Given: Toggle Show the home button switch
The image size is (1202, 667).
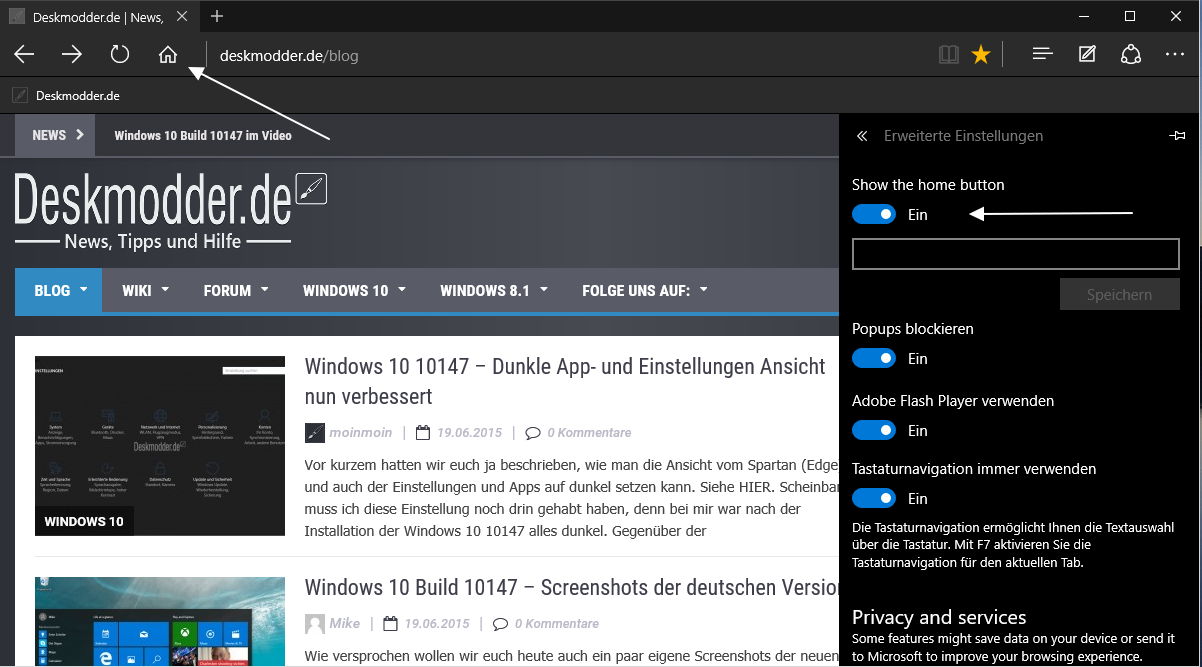Looking at the screenshot, I should pyautogui.click(x=874, y=214).
